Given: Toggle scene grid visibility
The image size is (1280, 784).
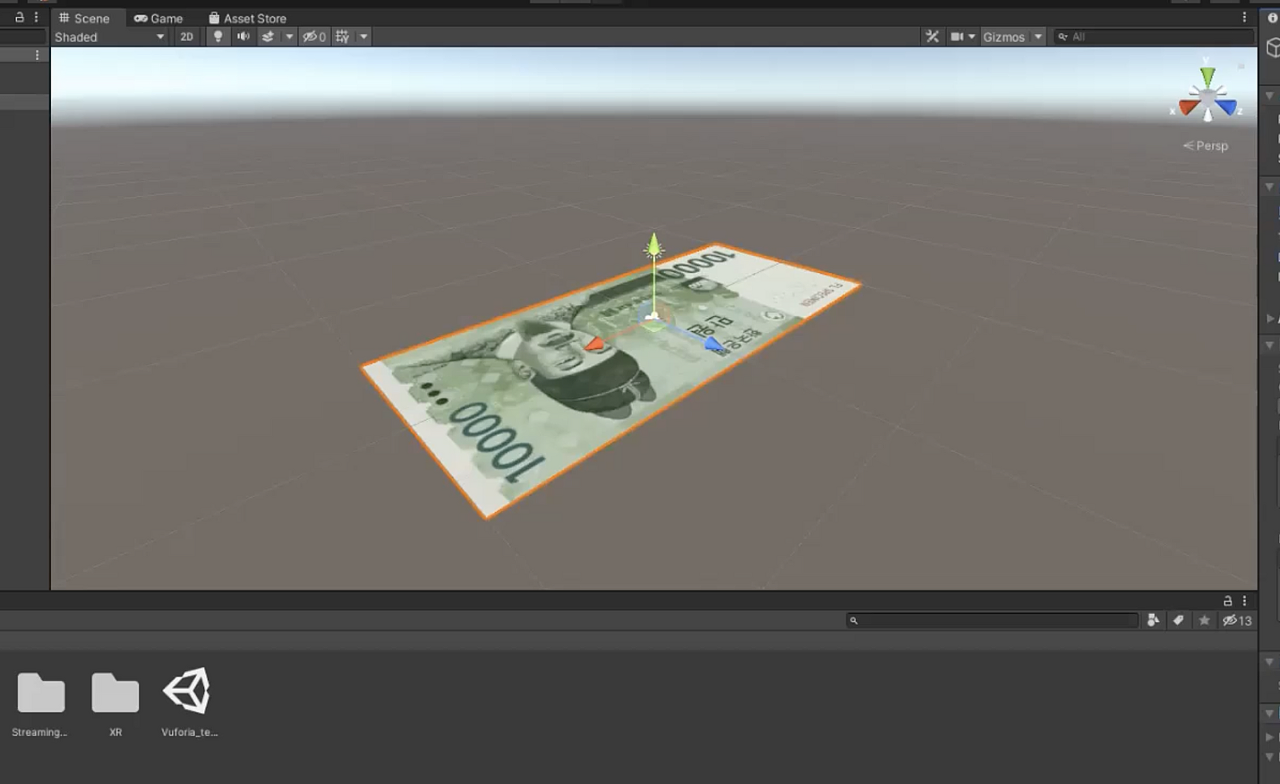Looking at the screenshot, I should [x=343, y=37].
